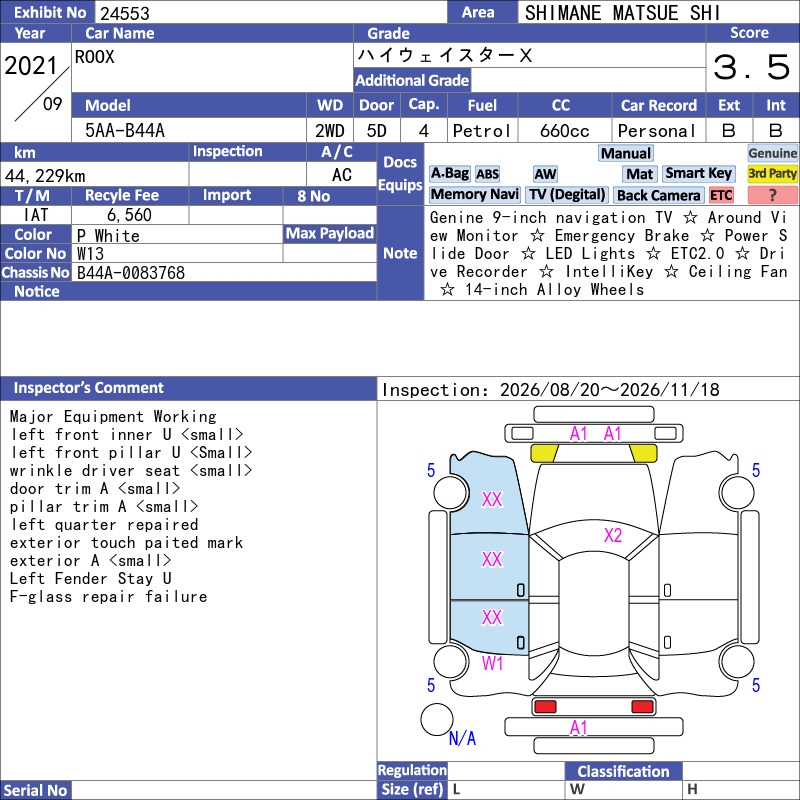Click the B grade under Int

pyautogui.click(x=776, y=131)
